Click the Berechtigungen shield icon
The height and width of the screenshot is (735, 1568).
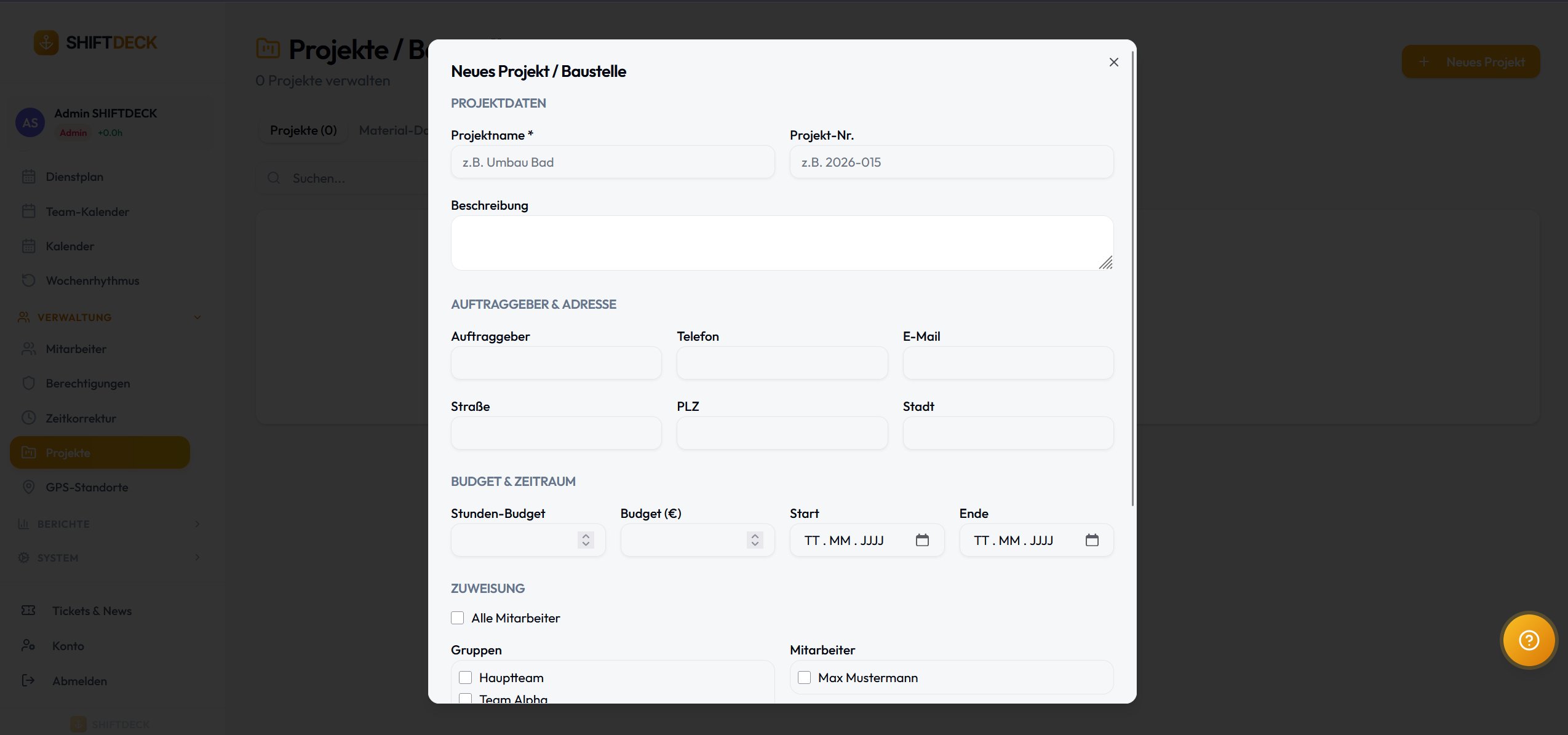point(28,383)
